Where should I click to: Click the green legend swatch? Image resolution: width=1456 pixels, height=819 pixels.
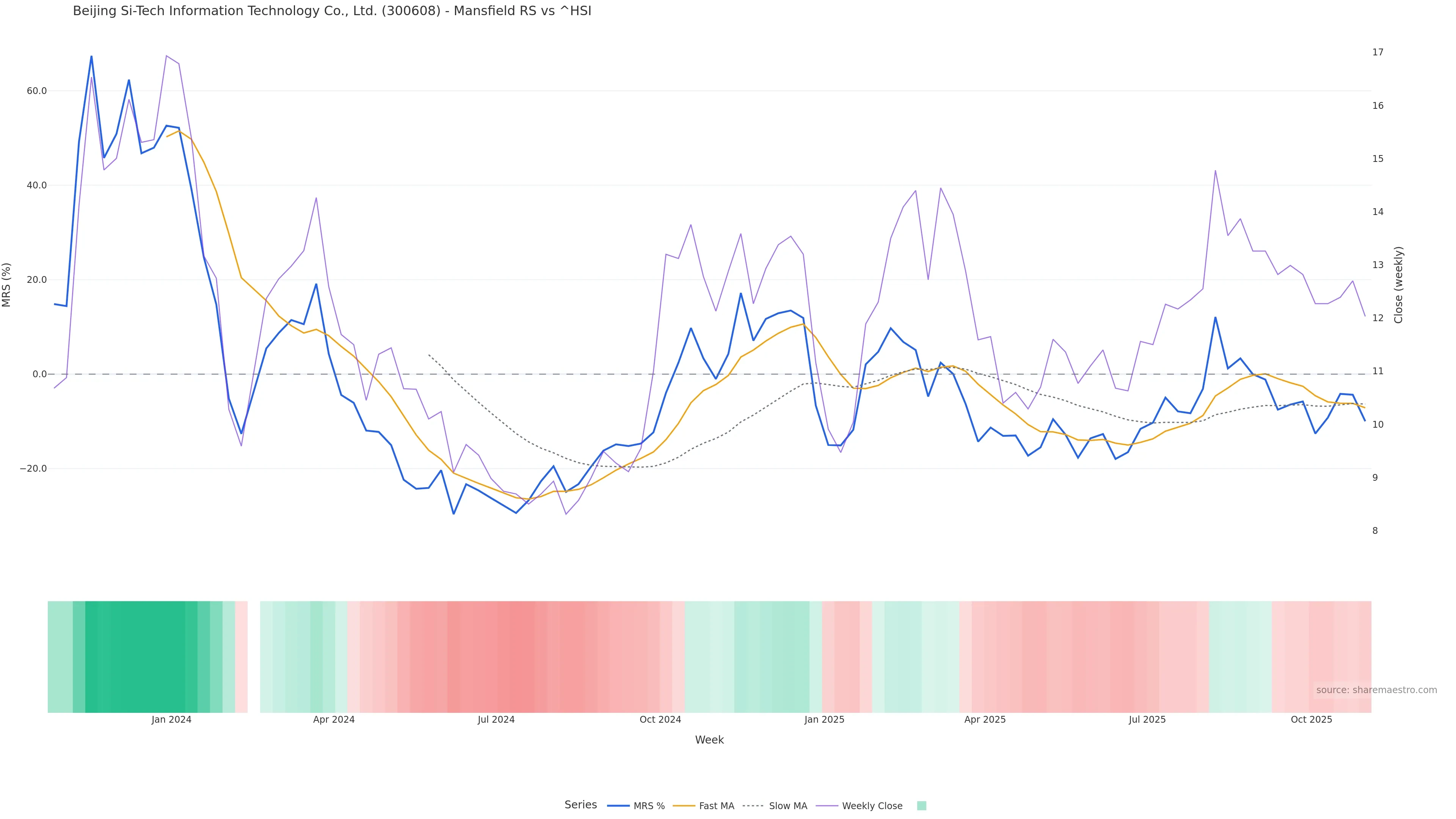921,806
